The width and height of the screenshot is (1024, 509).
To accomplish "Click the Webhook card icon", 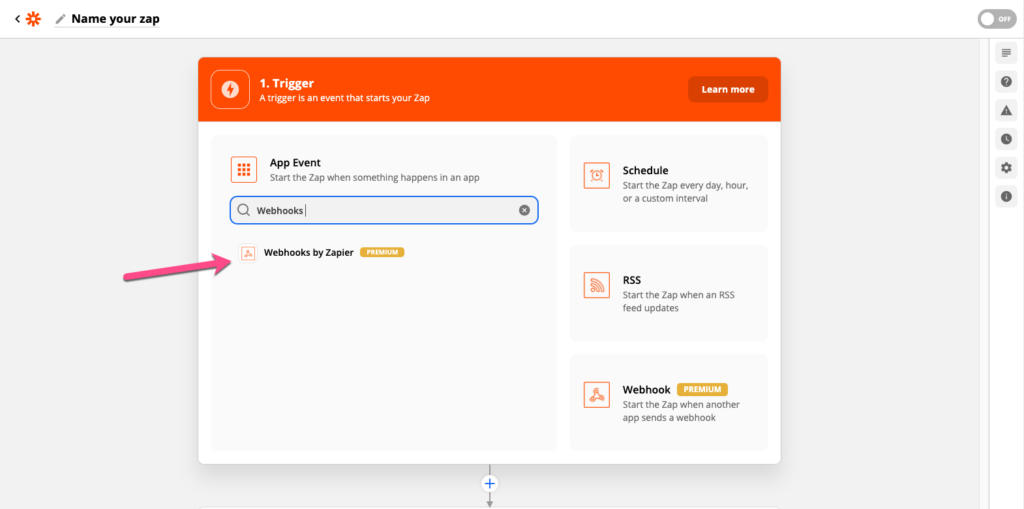I will [596, 395].
